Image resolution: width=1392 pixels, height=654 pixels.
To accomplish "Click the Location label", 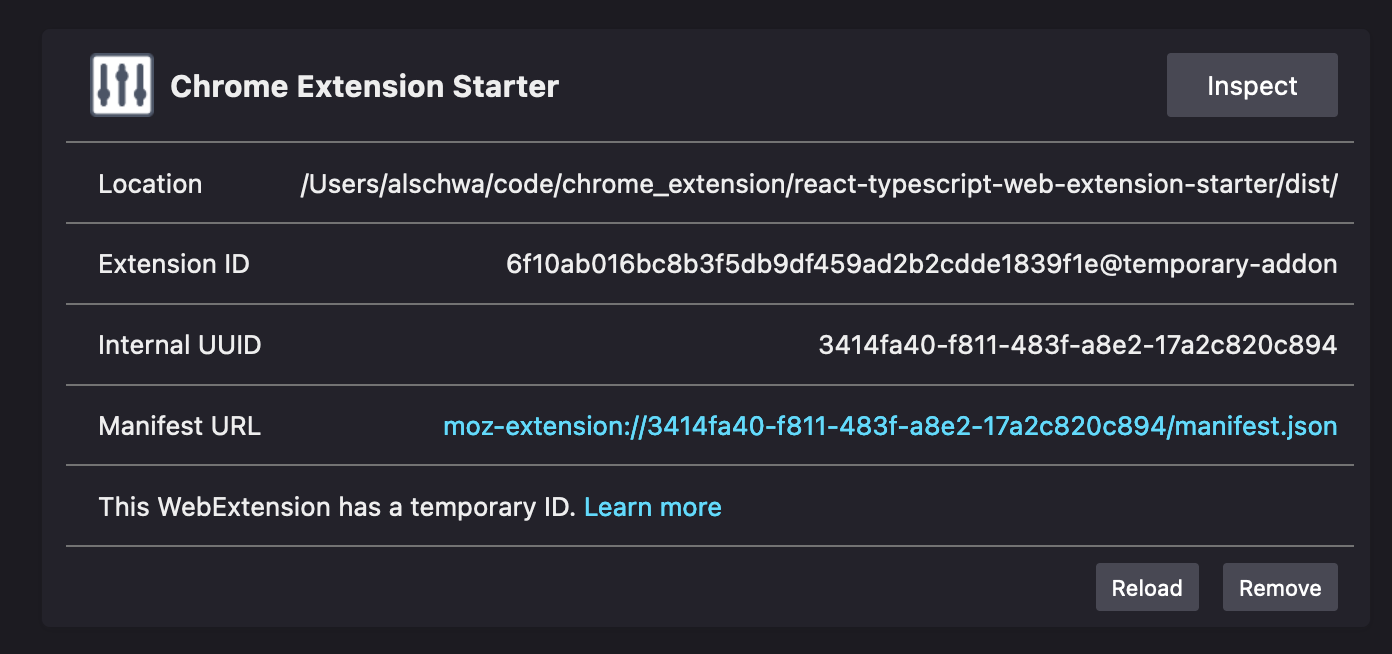I will 150,184.
